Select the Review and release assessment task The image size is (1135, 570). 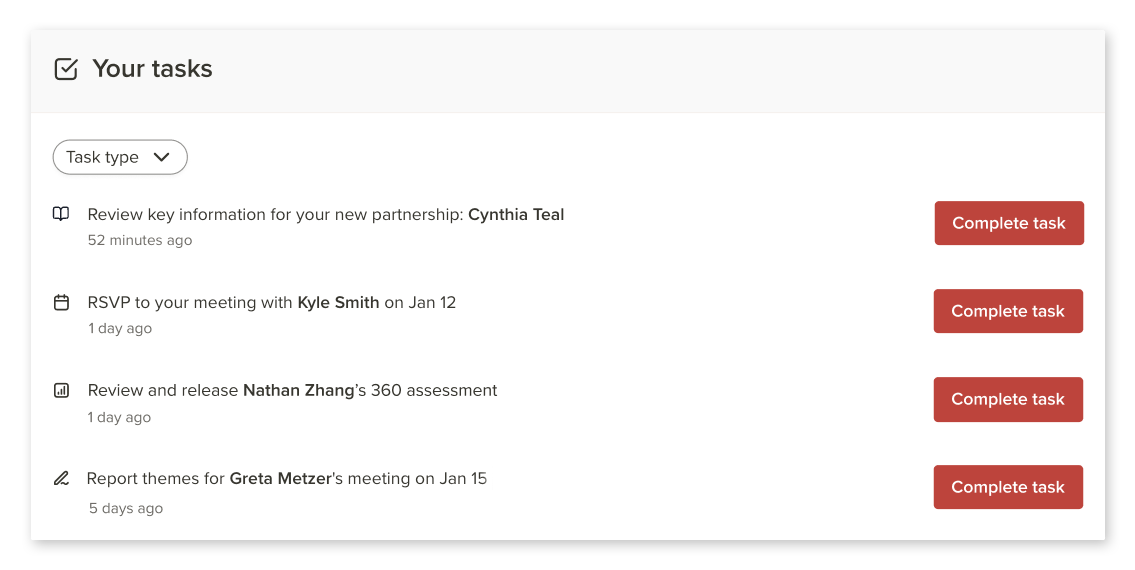point(292,390)
